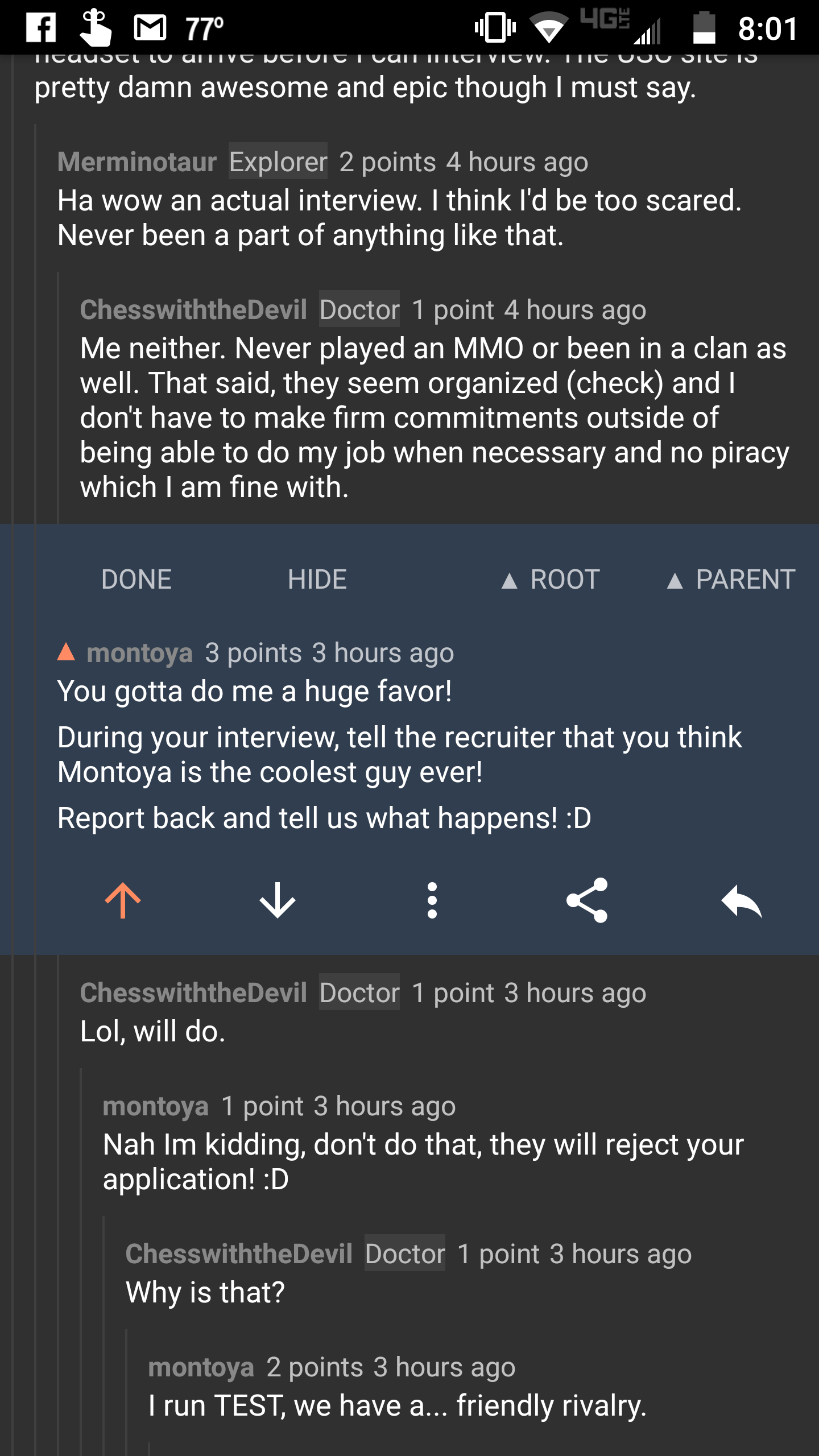The width and height of the screenshot is (819, 1456).
Task: Jump to PARENT comment
Action: coord(731,580)
